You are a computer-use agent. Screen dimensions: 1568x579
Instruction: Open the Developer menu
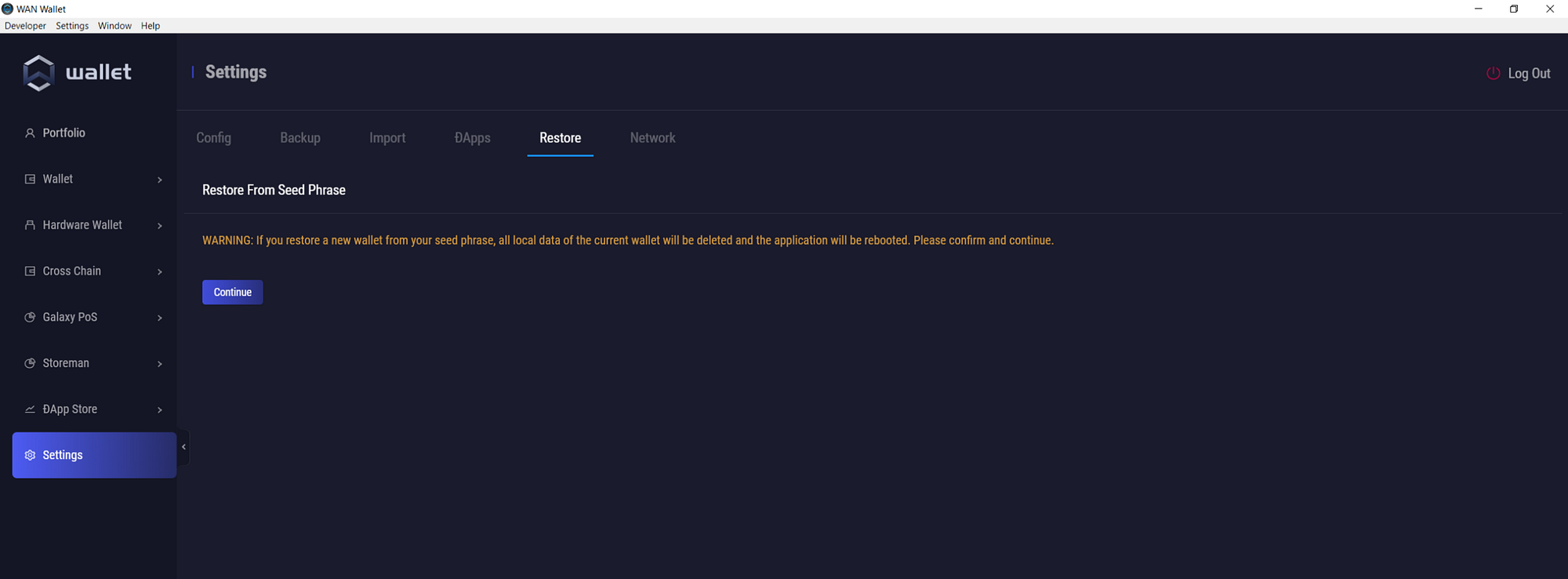tap(25, 26)
